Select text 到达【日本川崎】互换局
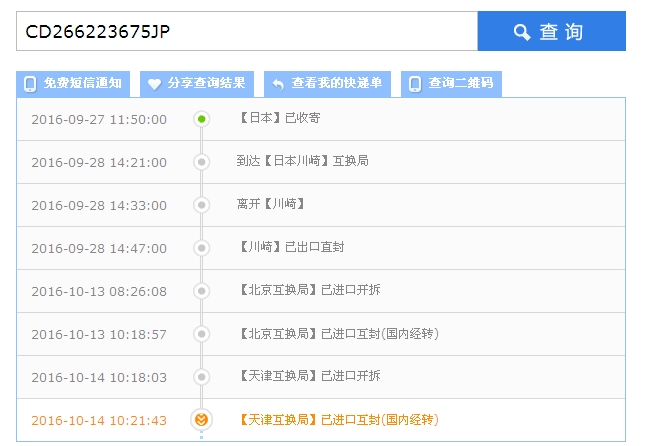This screenshot has height=446, width=646. tap(303, 161)
